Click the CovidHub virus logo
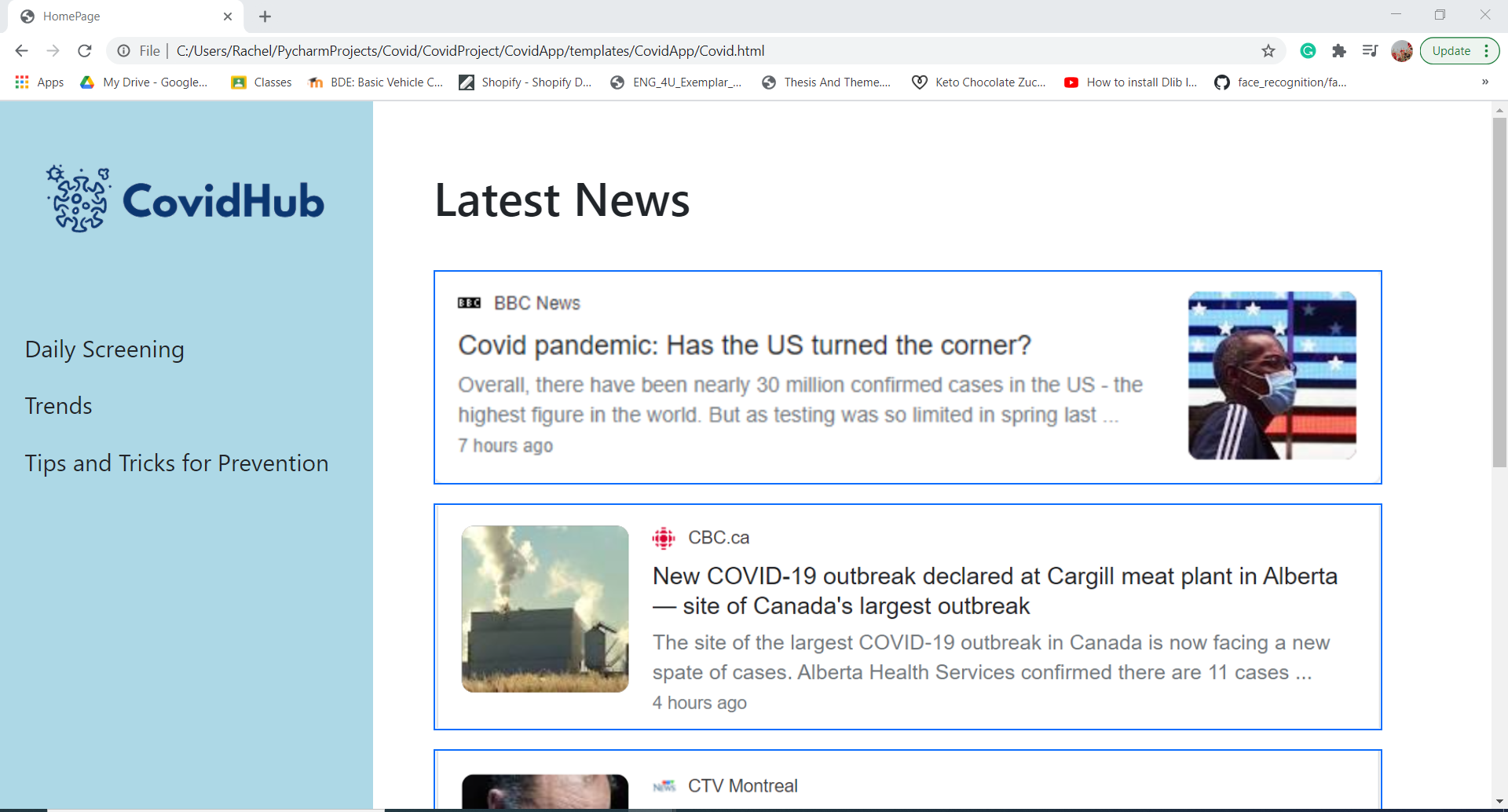Image resolution: width=1508 pixels, height=812 pixels. 79,198
